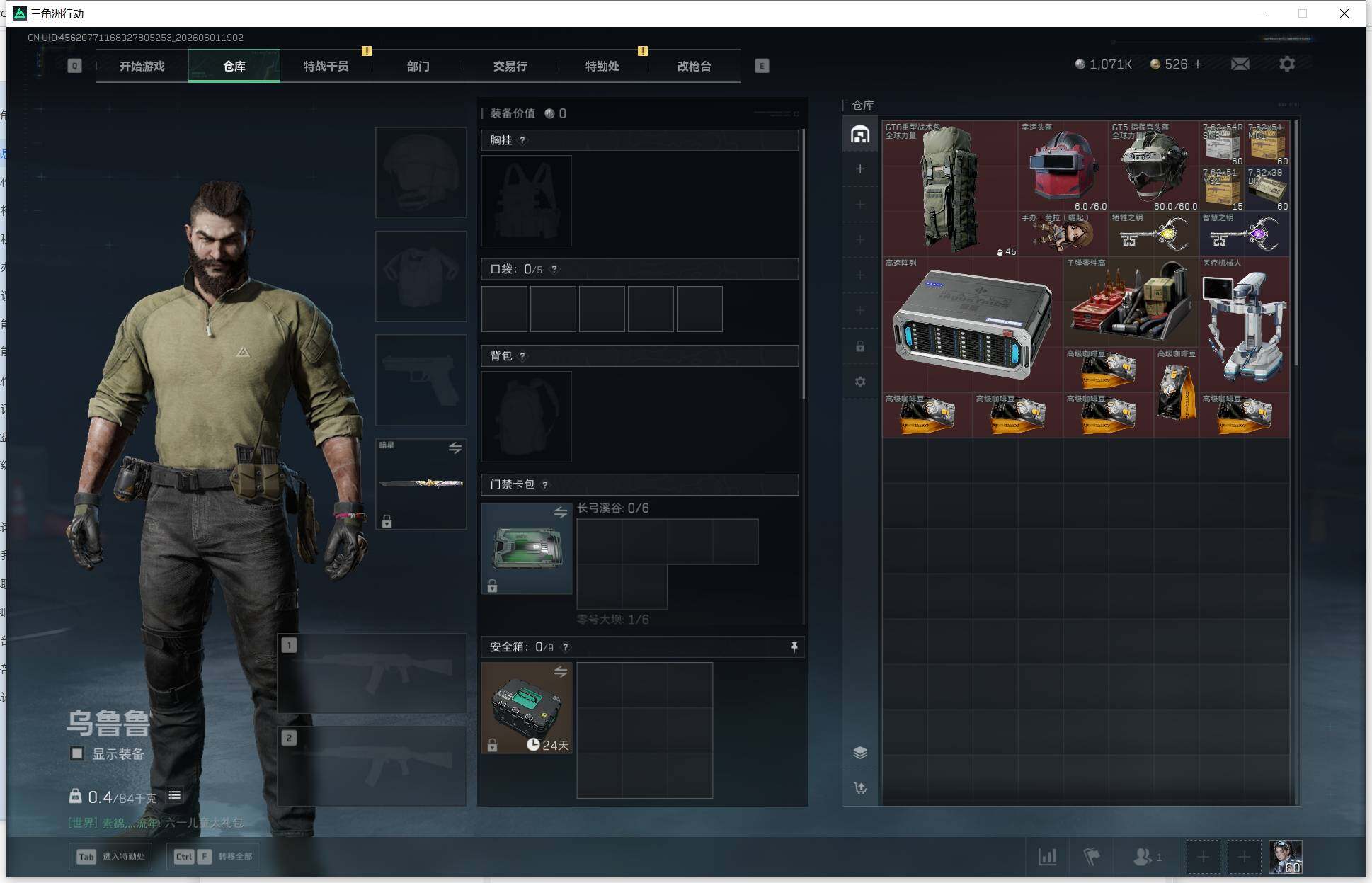The image size is (1372, 883).
Task: Expand the weight details list icon
Action: 174,796
